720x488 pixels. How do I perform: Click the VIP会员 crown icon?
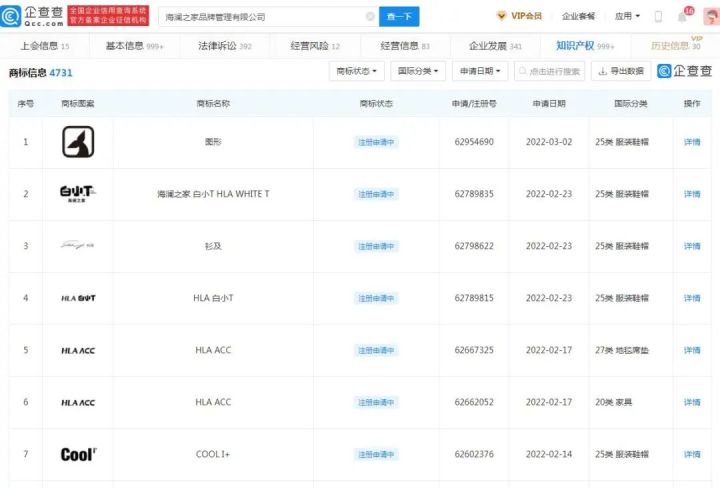pos(501,16)
